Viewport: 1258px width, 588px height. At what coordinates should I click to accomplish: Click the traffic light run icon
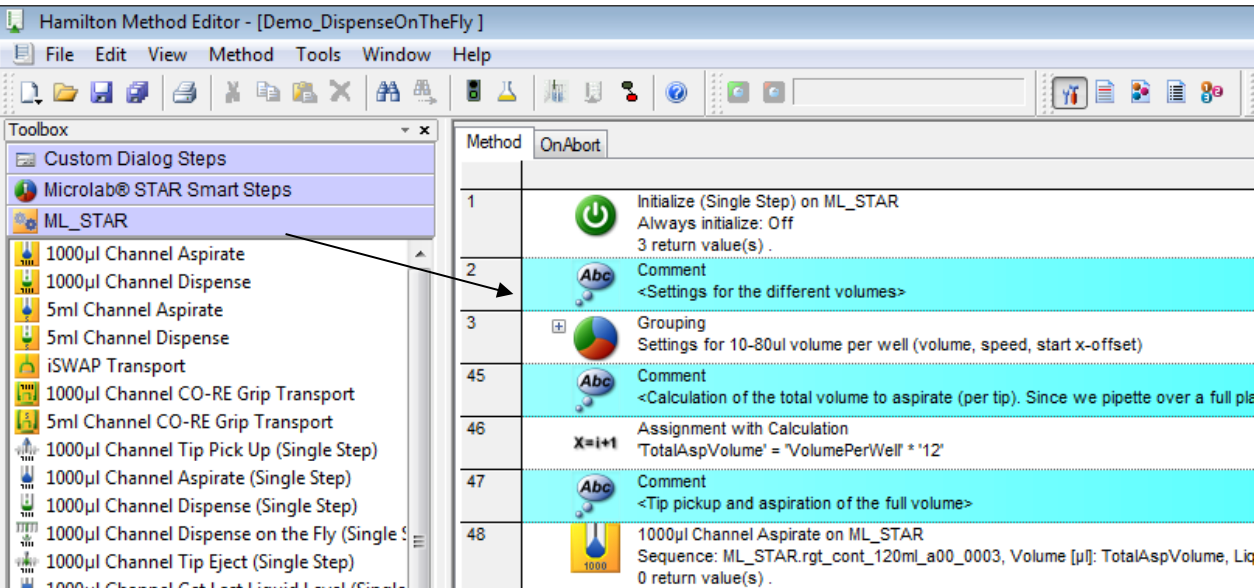[473, 93]
